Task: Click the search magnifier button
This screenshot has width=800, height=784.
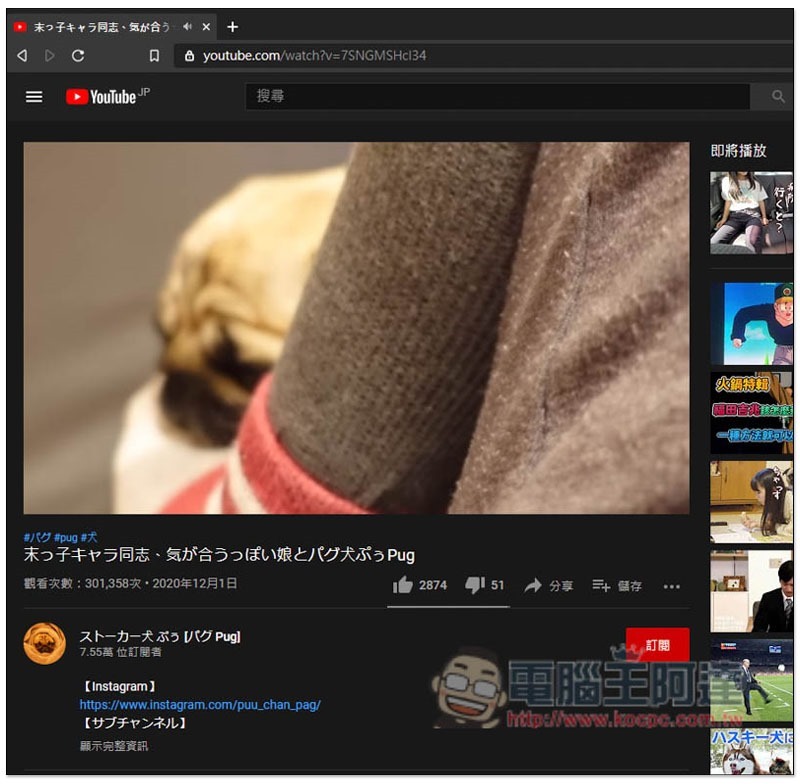Action: [x=778, y=97]
